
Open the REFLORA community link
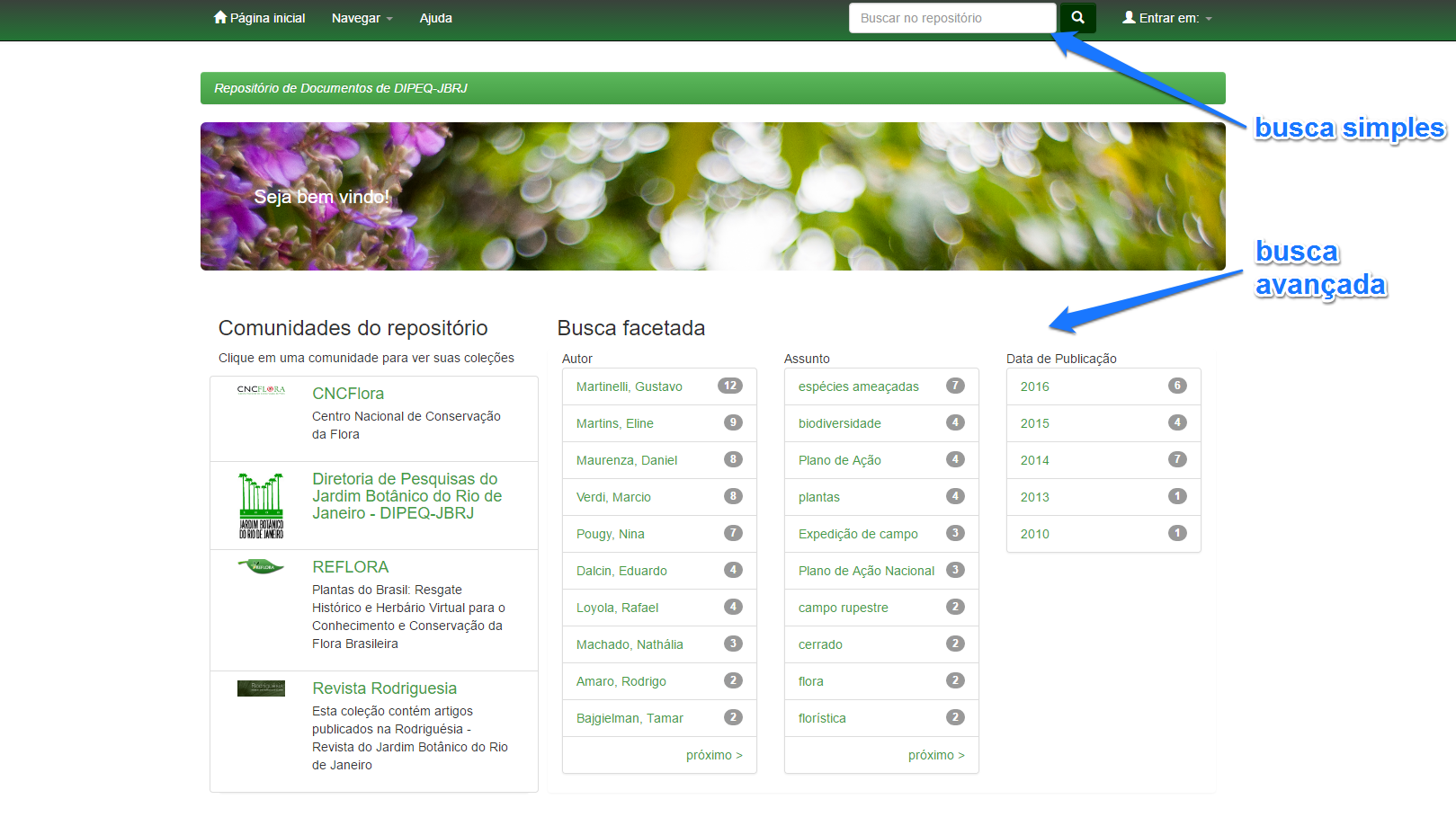pyautogui.click(x=350, y=567)
